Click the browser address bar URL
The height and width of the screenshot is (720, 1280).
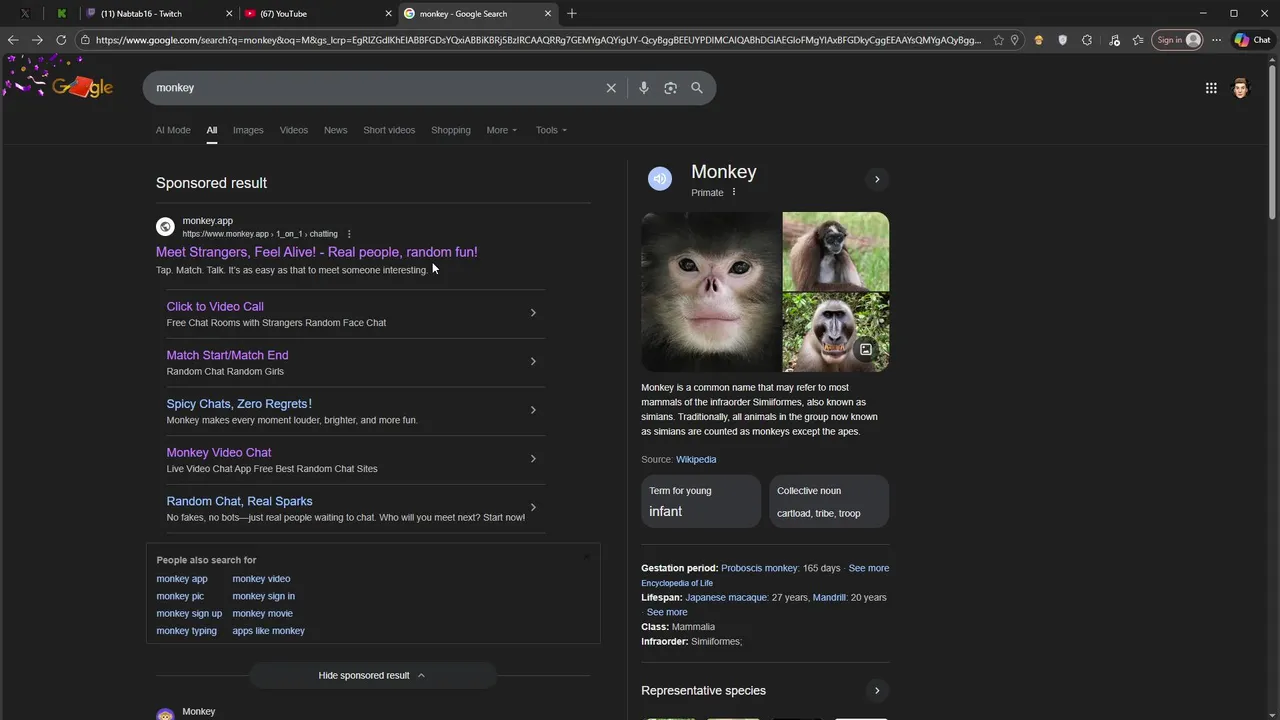(x=538, y=40)
